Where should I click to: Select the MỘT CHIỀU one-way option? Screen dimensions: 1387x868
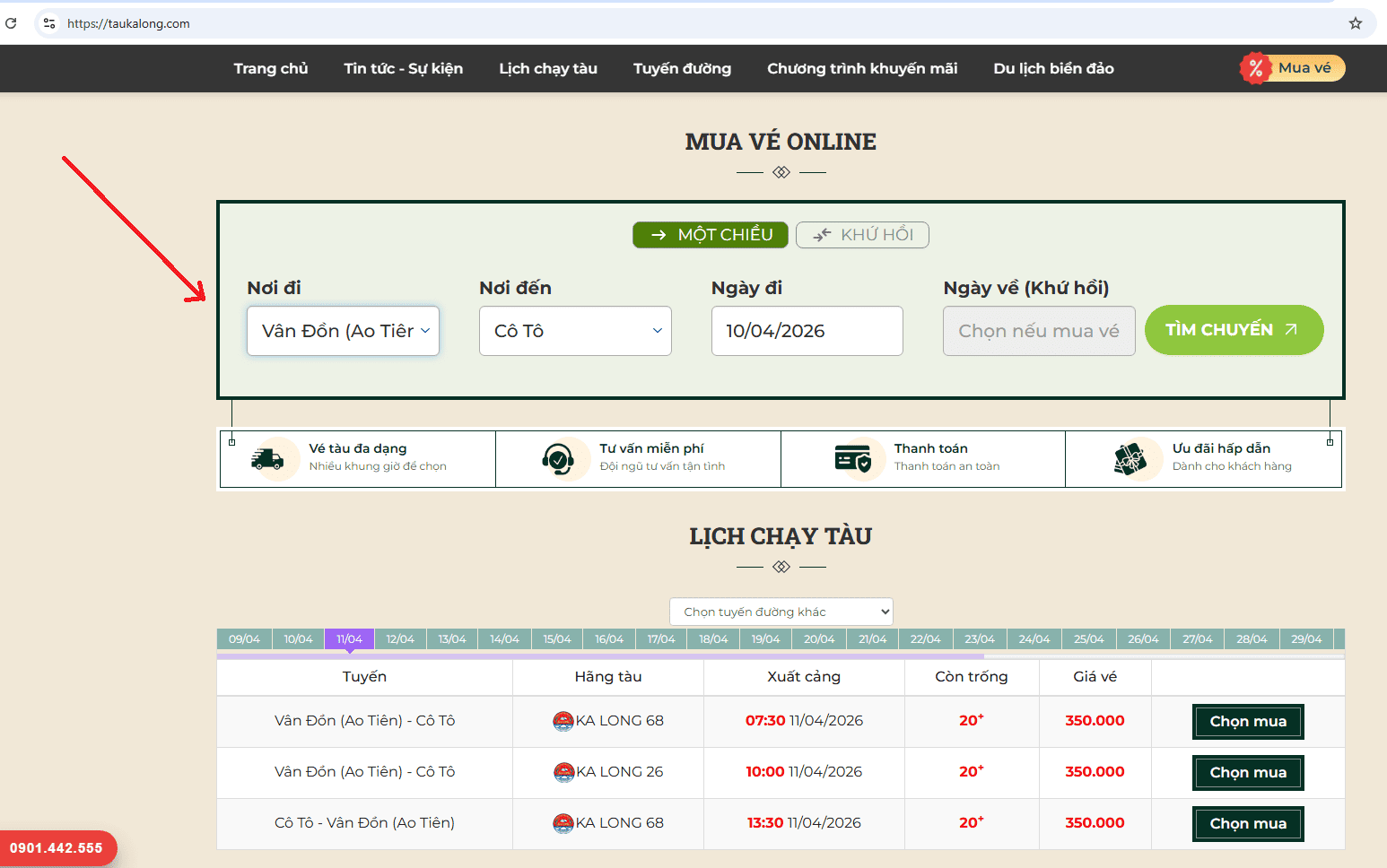710,235
